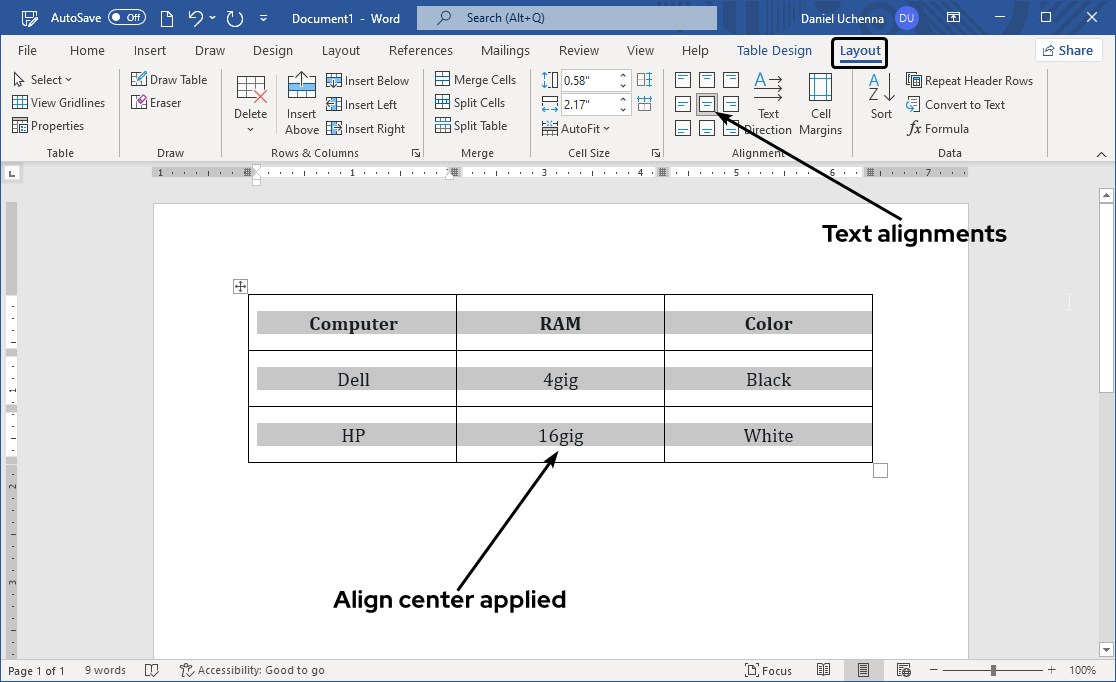Insert a row below the table
Screen dimensions: 1116x682
[x=368, y=80]
